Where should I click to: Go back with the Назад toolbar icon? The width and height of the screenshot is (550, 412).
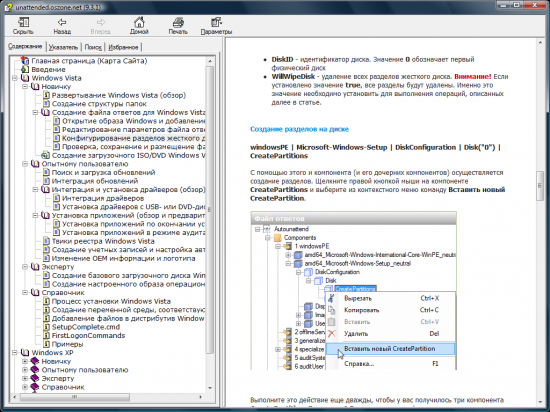pyautogui.click(x=62, y=23)
